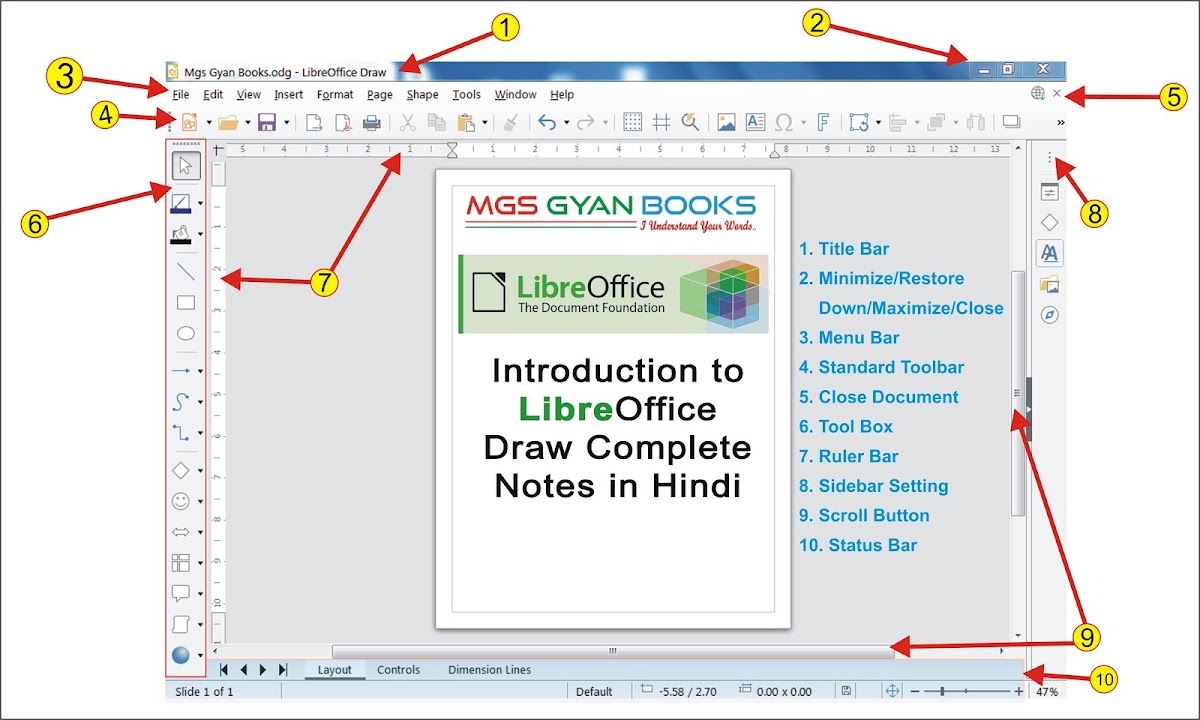Expand the Fill Color dropdown arrow
Image resolution: width=1200 pixels, height=720 pixels.
pos(201,236)
